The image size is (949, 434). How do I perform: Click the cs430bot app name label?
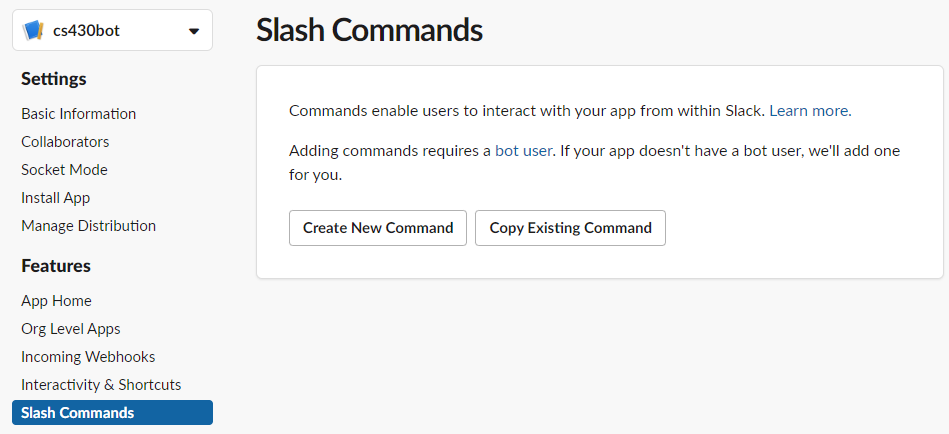86,31
